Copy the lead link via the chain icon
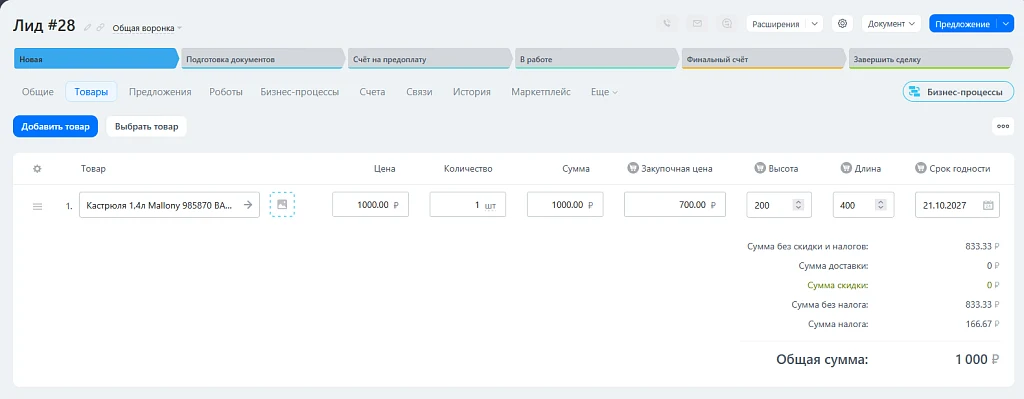1024x399 pixels. [100, 27]
